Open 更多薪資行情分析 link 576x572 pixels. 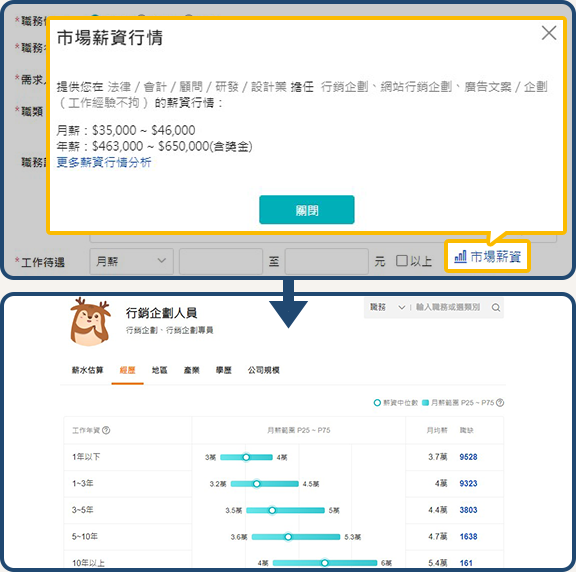(104, 162)
